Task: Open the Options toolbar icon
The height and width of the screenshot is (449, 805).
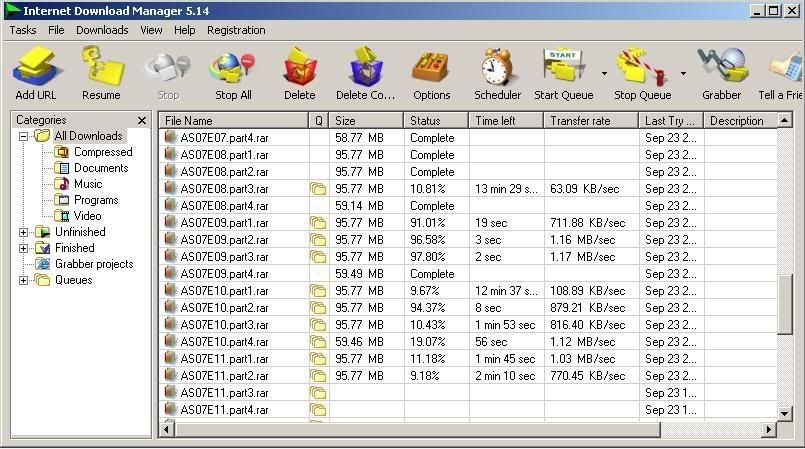Action: click(x=431, y=69)
